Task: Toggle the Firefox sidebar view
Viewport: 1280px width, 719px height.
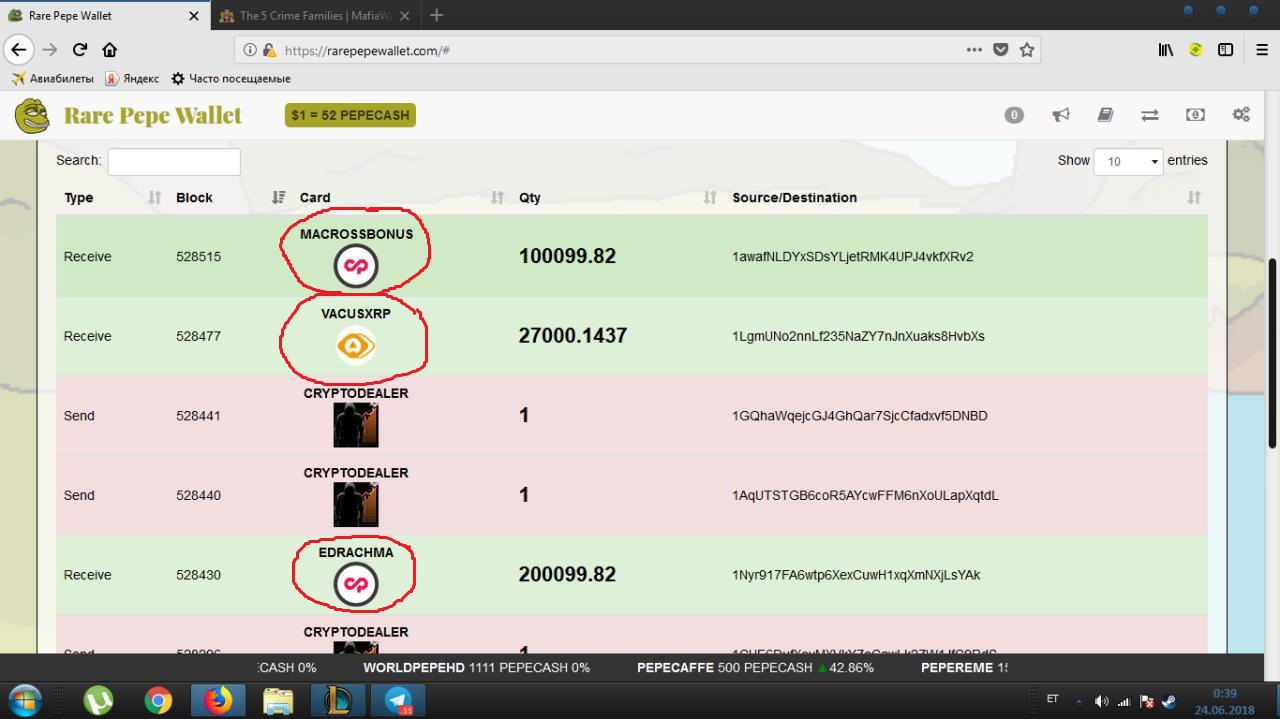Action: click(1225, 49)
